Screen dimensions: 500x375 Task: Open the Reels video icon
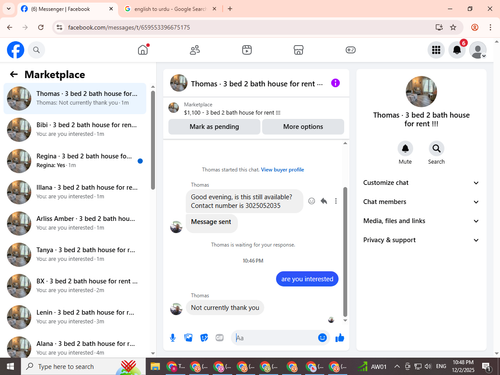click(x=247, y=50)
